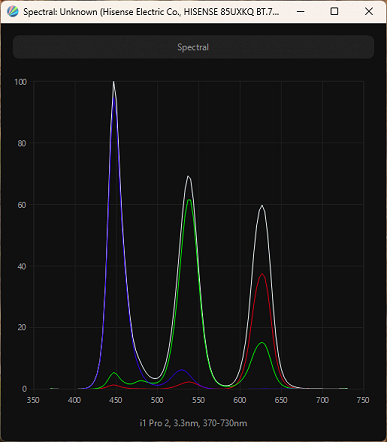Click the x-axis label 600
Image resolution: width=387 pixels, height=442 pixels.
click(240, 400)
